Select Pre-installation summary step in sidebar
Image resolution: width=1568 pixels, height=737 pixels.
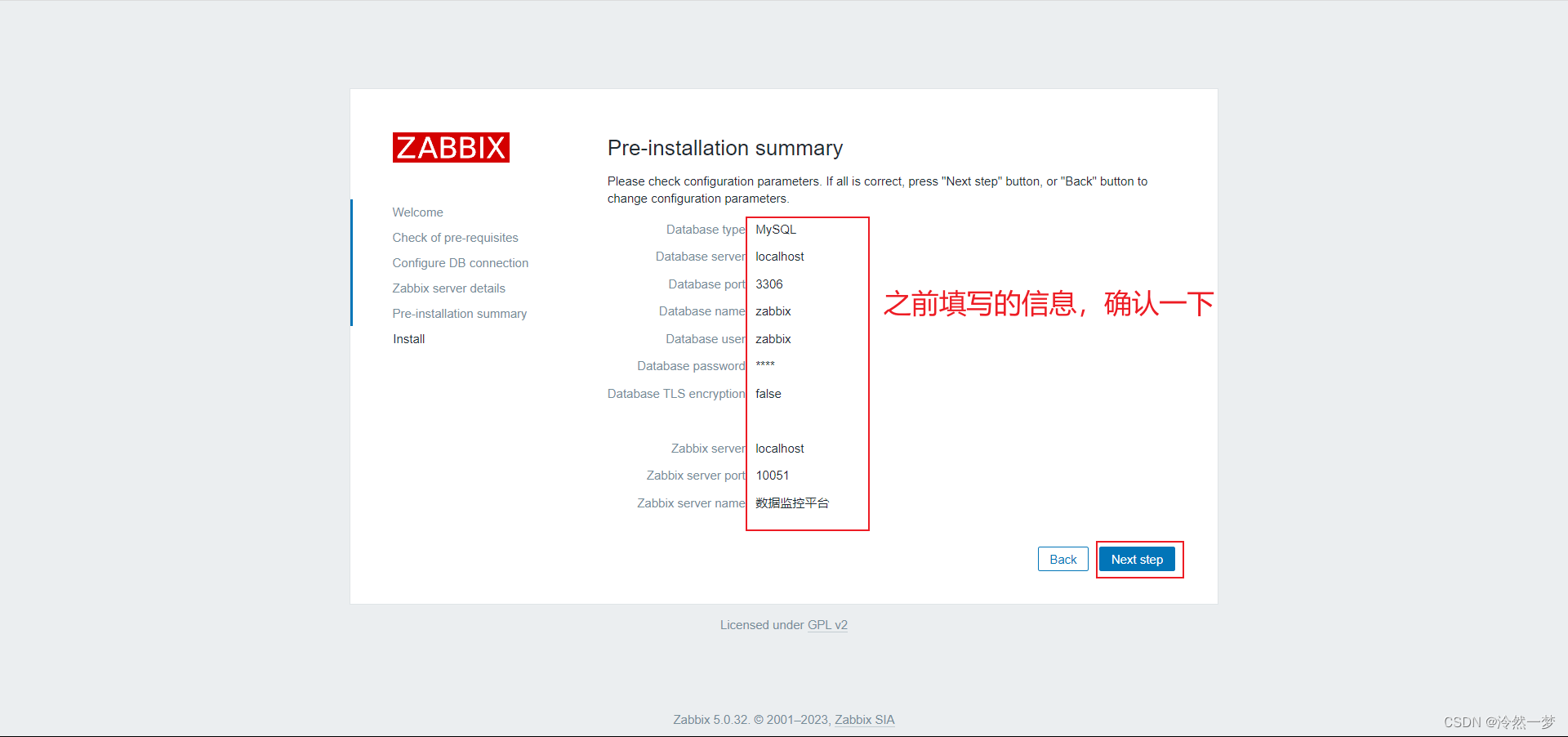click(x=459, y=314)
